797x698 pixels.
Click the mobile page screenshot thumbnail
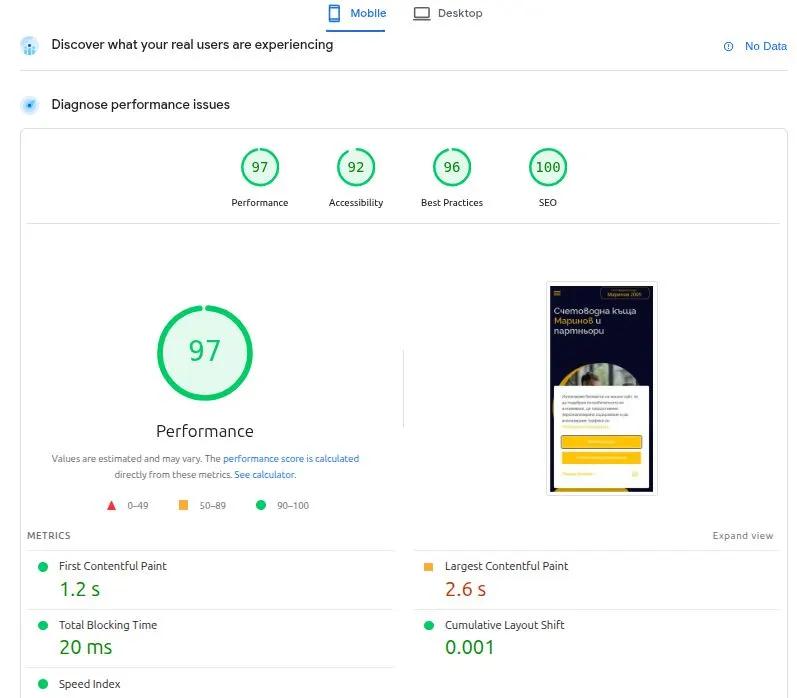point(602,388)
